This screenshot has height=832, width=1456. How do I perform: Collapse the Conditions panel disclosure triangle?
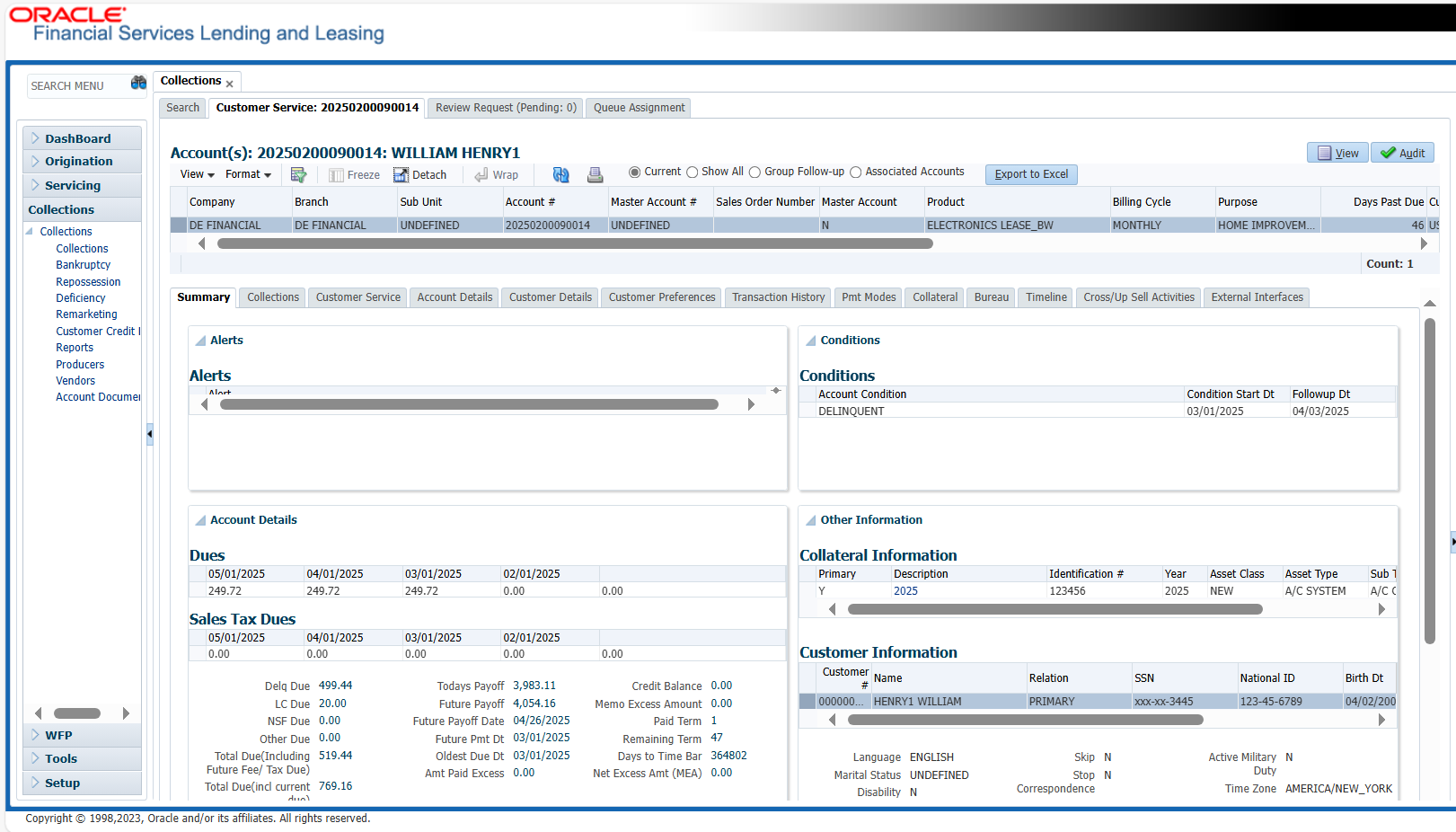pyautogui.click(x=810, y=341)
